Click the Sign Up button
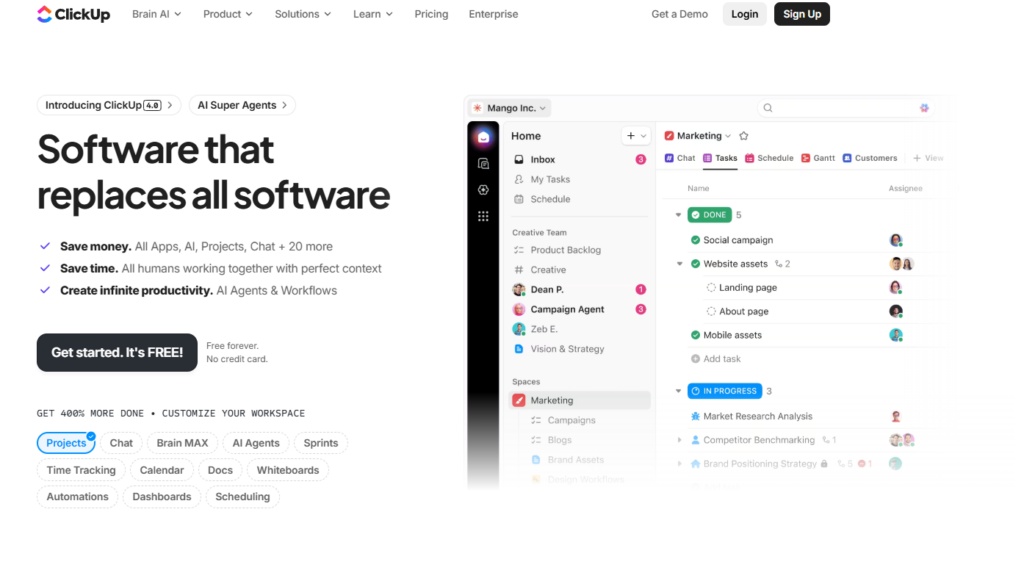 pyautogui.click(x=801, y=14)
